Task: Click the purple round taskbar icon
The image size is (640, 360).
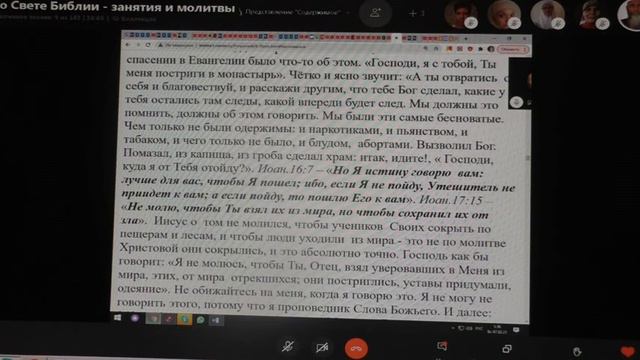Action: (x=135, y=318)
